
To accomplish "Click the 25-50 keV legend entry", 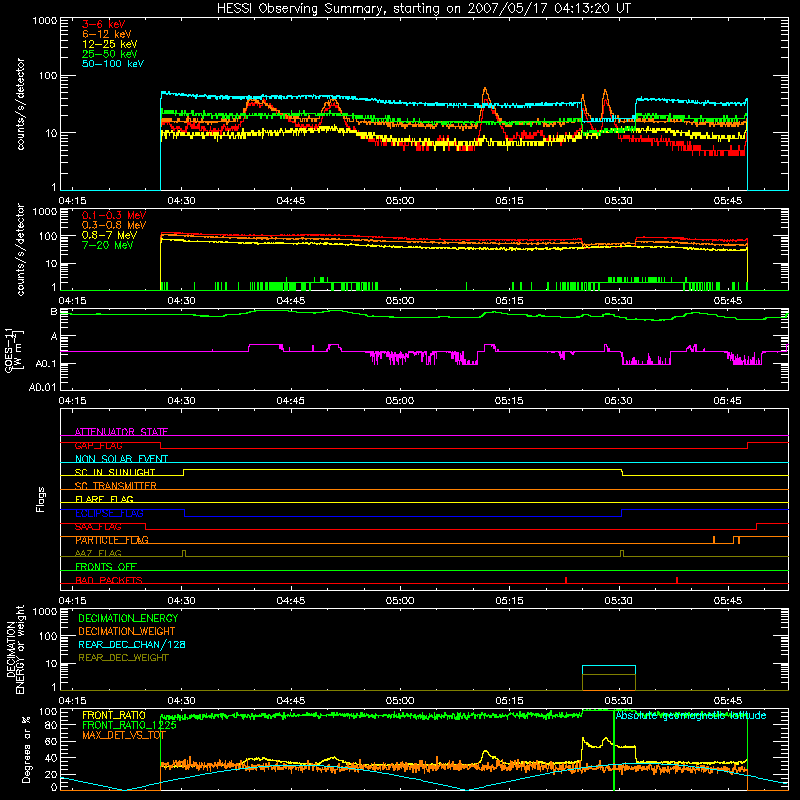I will (110, 54).
